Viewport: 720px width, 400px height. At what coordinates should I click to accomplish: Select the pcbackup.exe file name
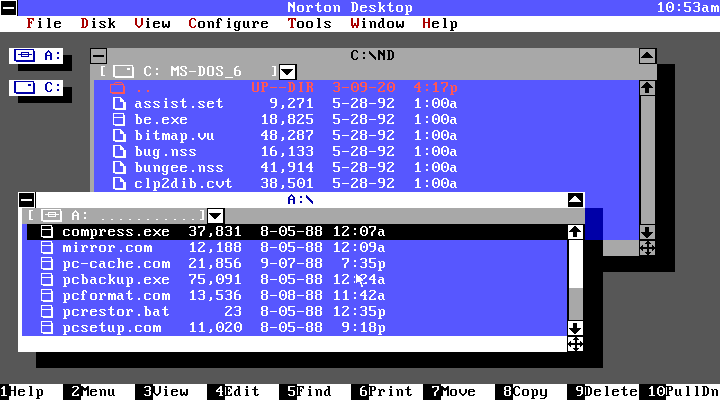116,280
